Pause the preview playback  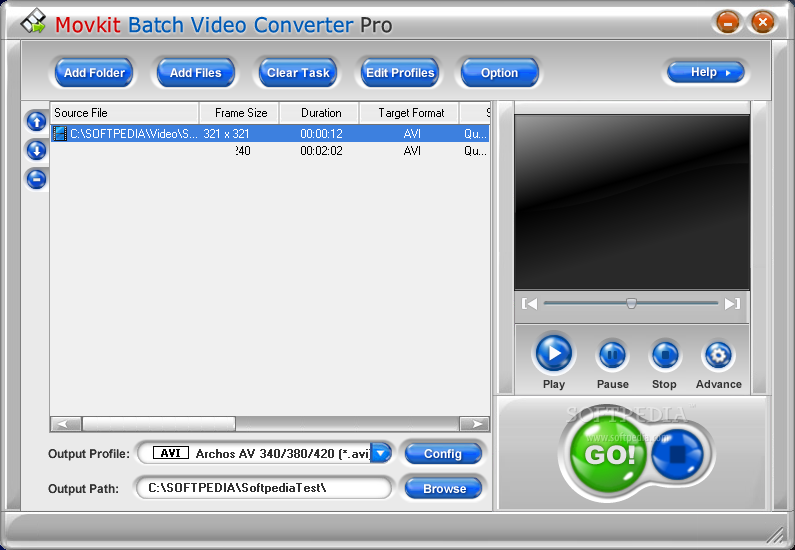(612, 355)
